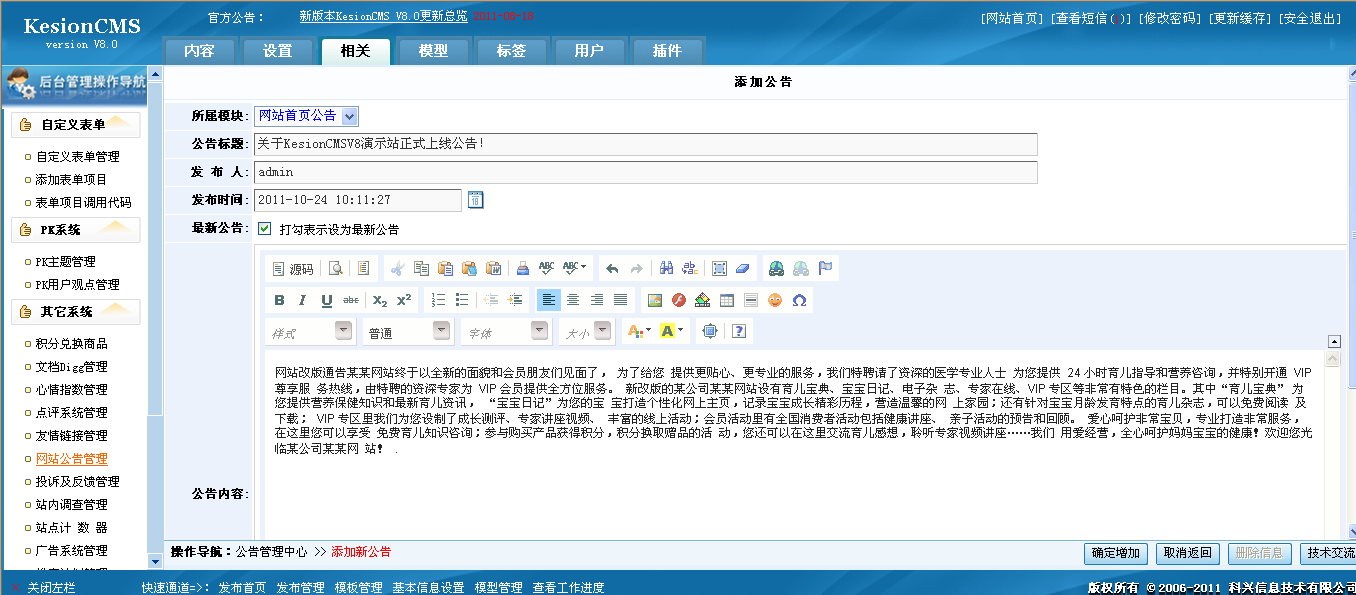Toggle underline formatting in the editor
Screen dimensions: 1356x595
click(x=327, y=300)
